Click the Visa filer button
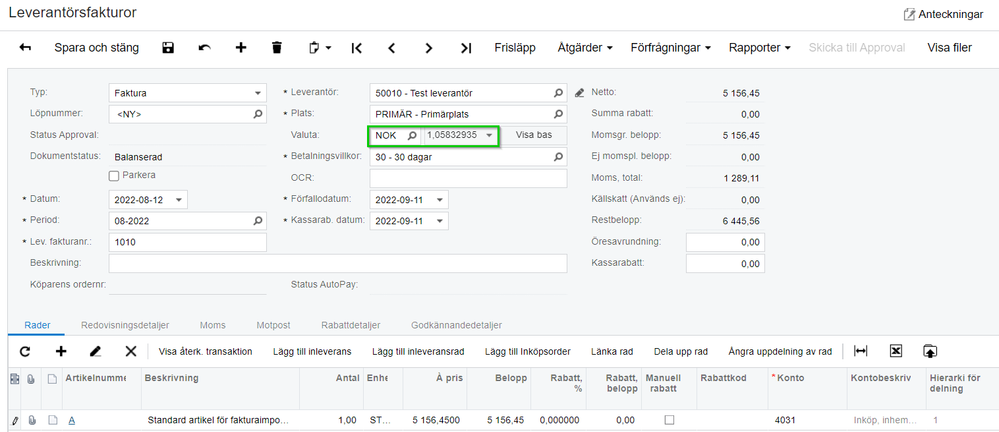 tap(949, 48)
